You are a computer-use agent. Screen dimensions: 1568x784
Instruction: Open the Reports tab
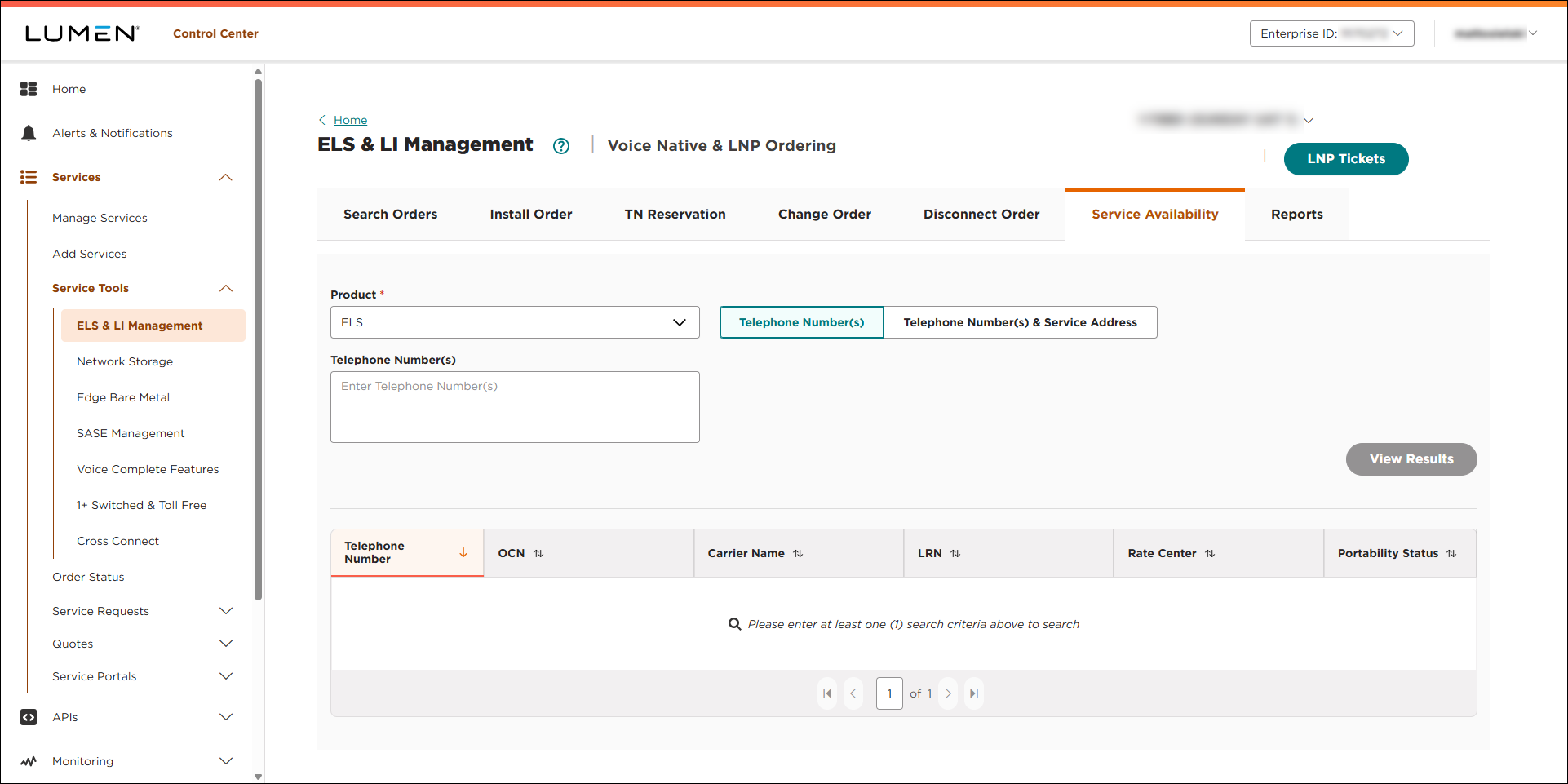[1296, 214]
